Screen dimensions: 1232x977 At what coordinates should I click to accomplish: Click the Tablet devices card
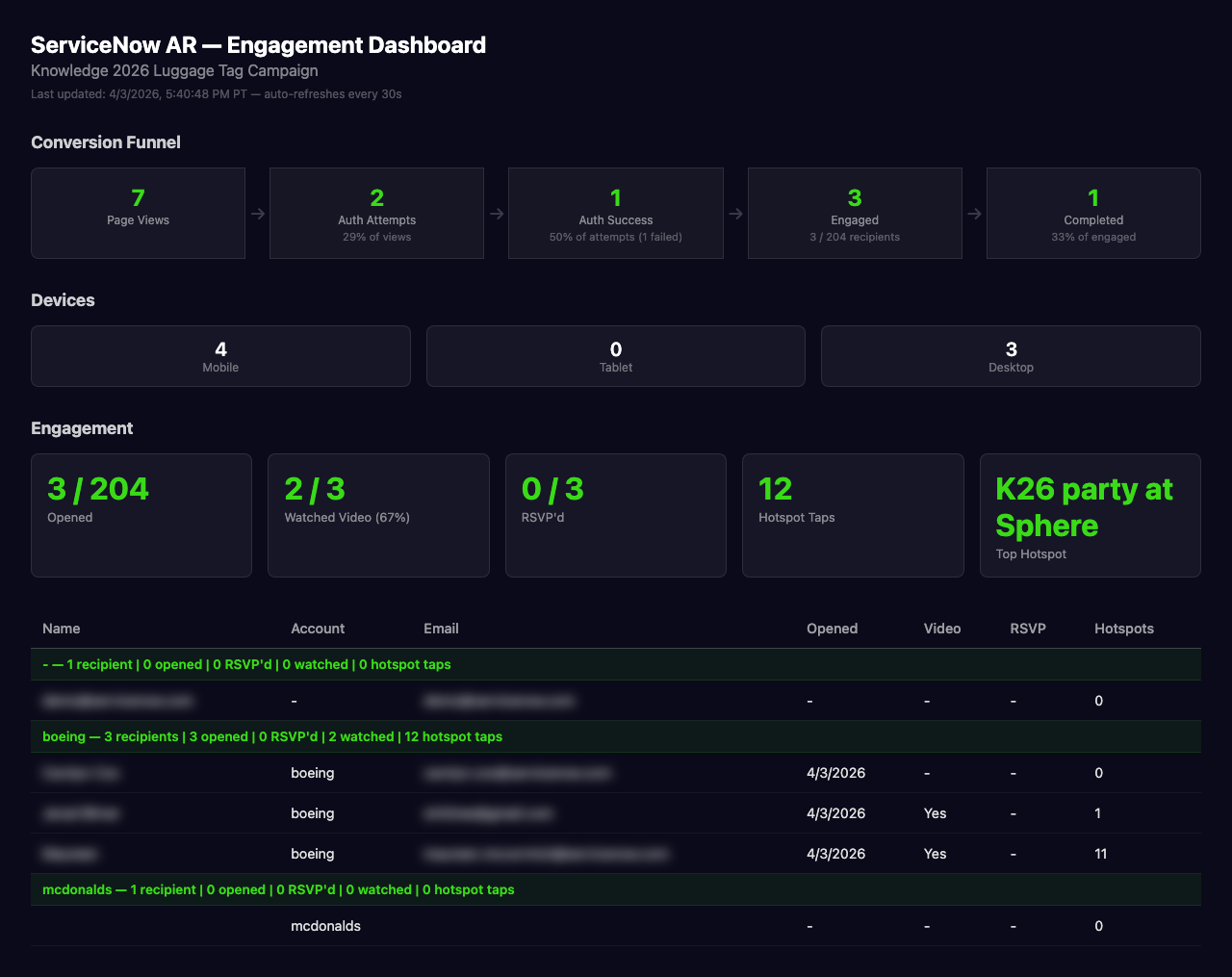coord(615,355)
